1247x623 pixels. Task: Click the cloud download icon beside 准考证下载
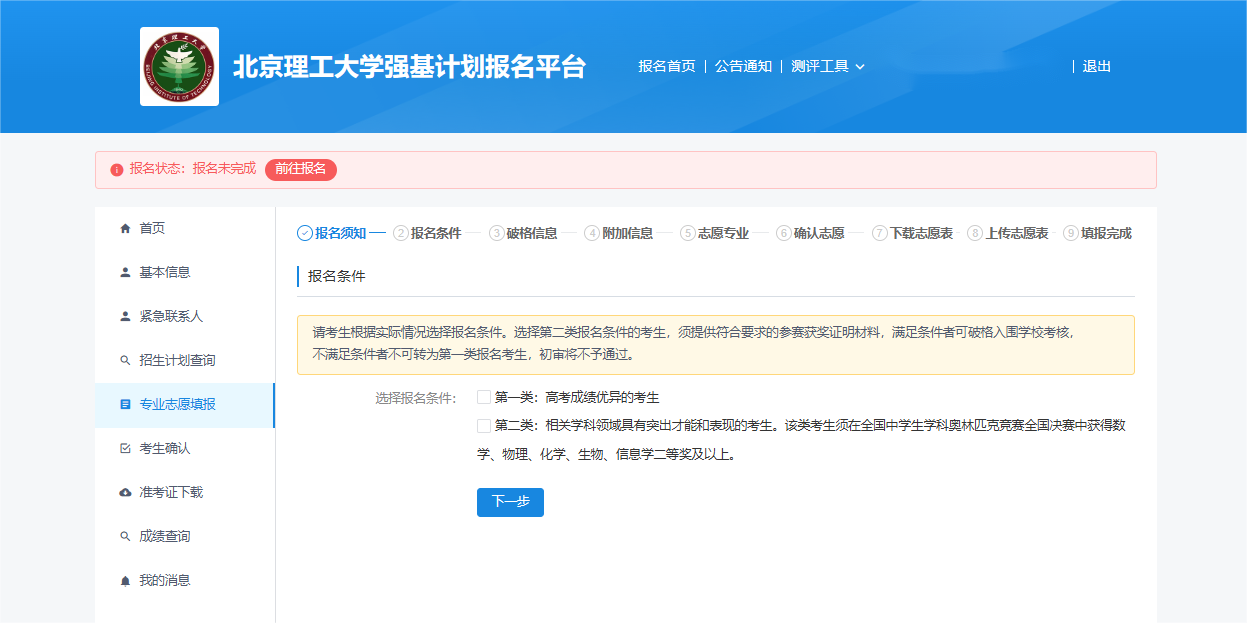tap(125, 492)
